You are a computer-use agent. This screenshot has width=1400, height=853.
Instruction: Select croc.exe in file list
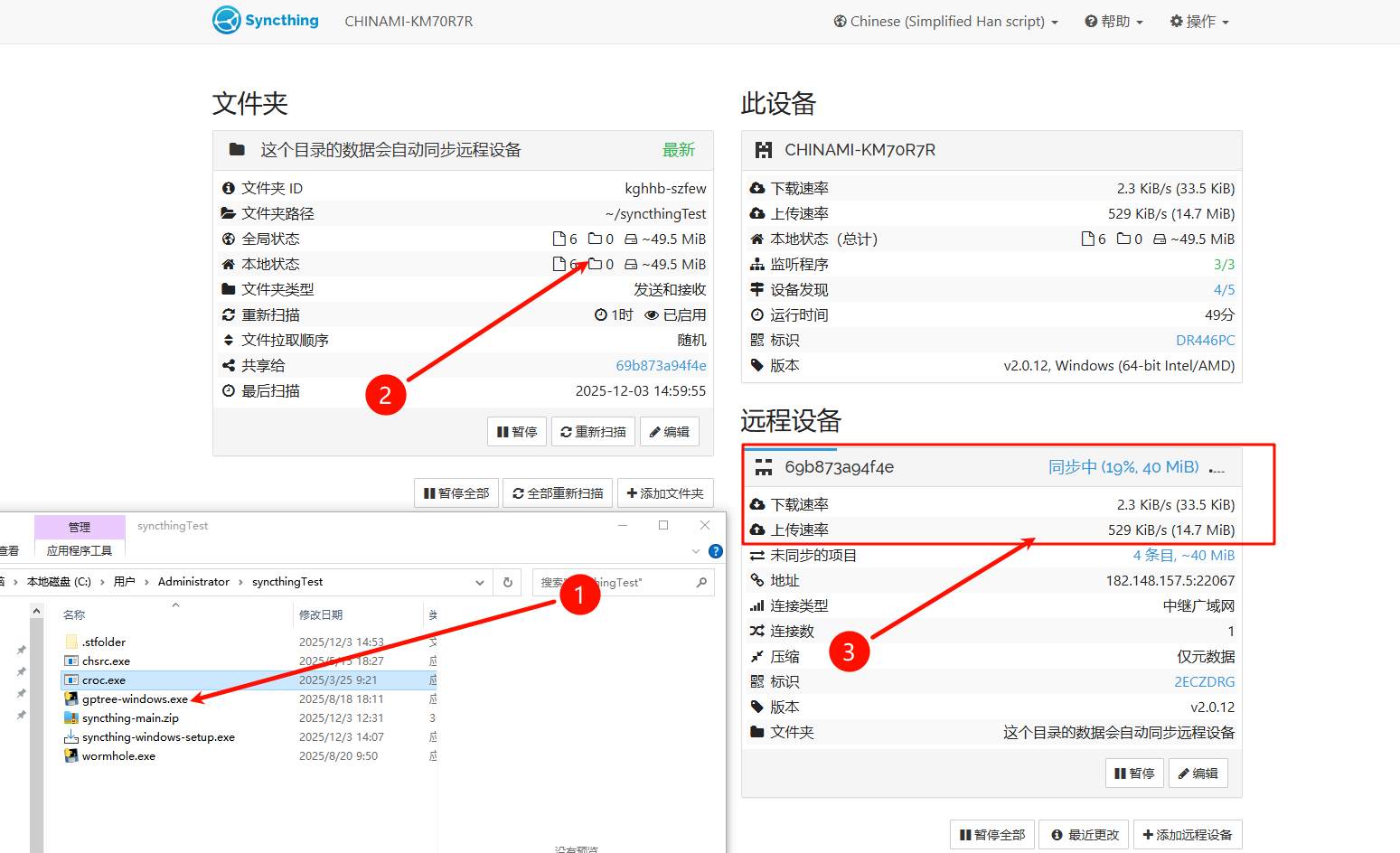click(104, 680)
